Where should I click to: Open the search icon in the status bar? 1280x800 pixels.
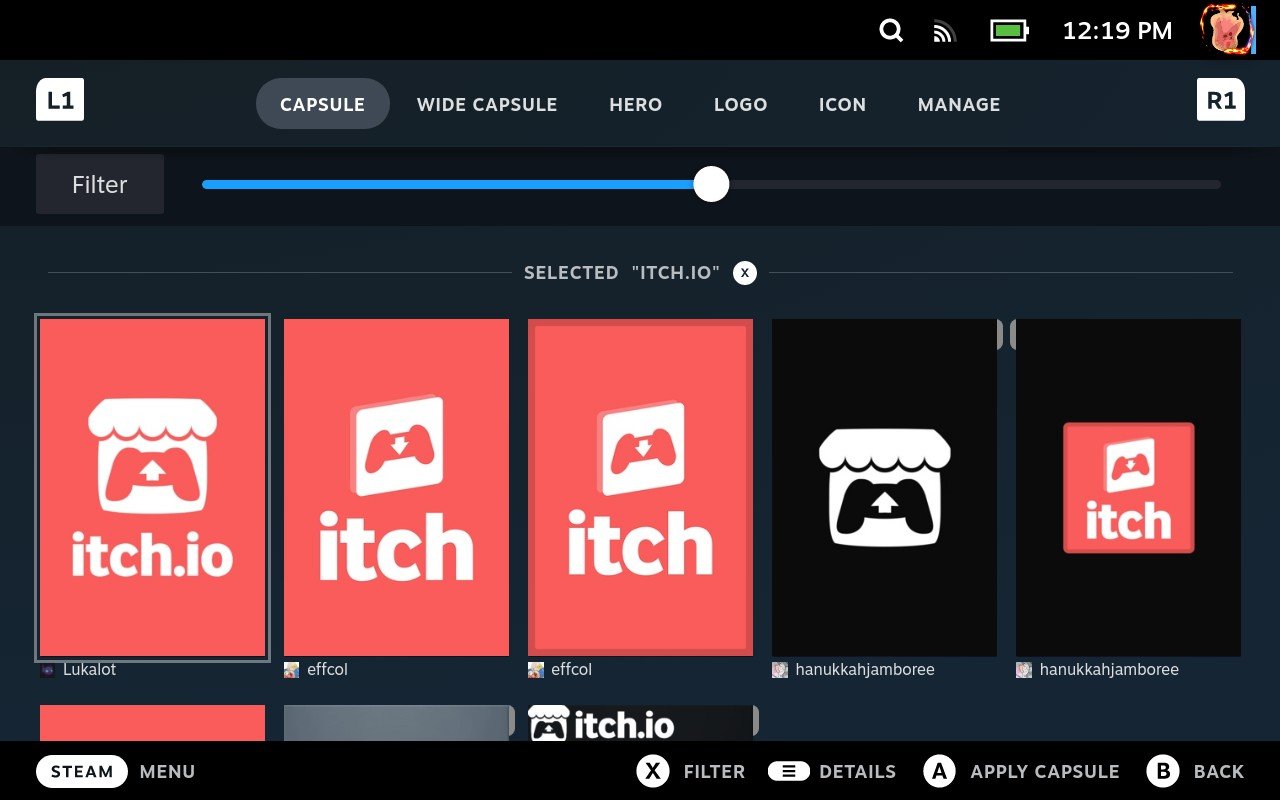coord(890,31)
